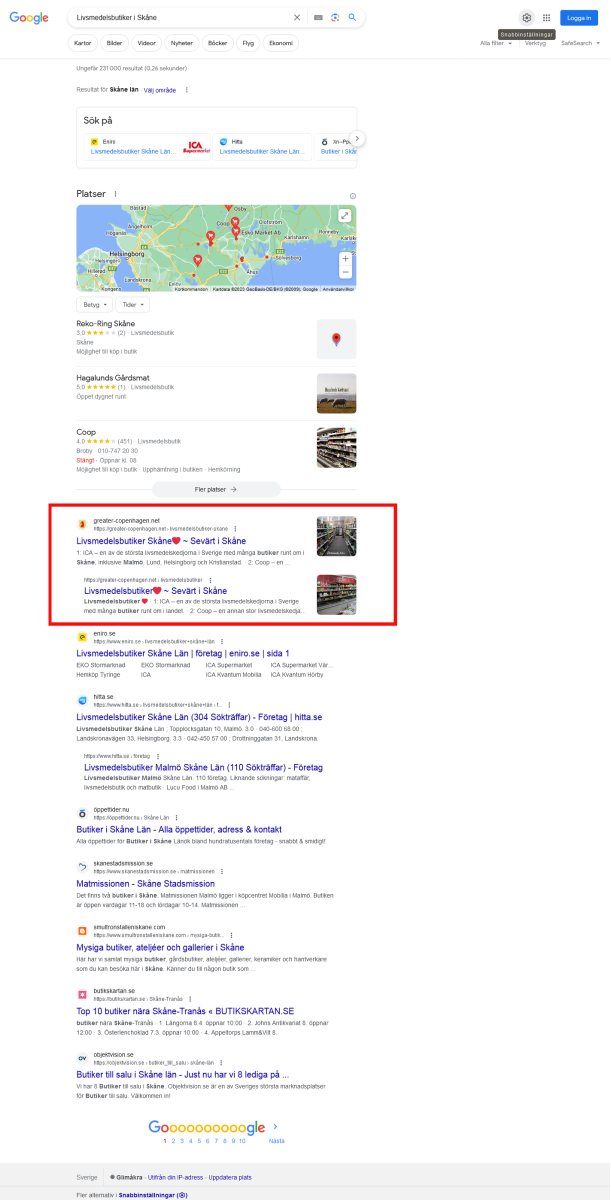
Task: Open the Verktyg tools option
Action: (535, 43)
